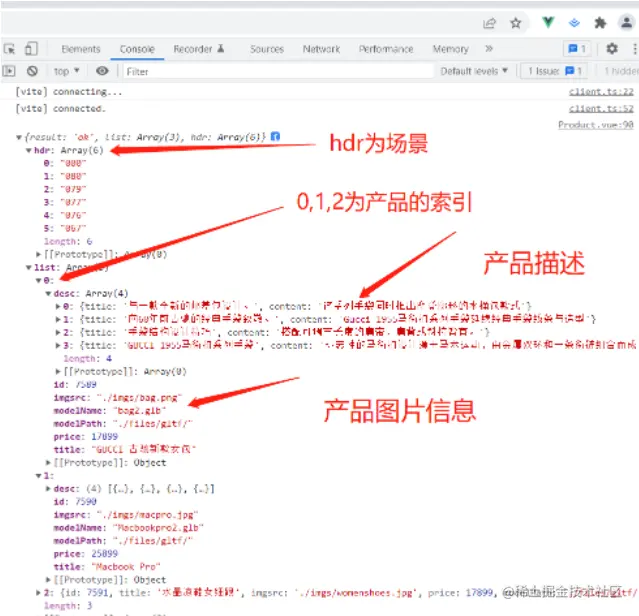Viewport: 639px width, 616px height.
Task: Collapse list item 0
Action: point(38,280)
